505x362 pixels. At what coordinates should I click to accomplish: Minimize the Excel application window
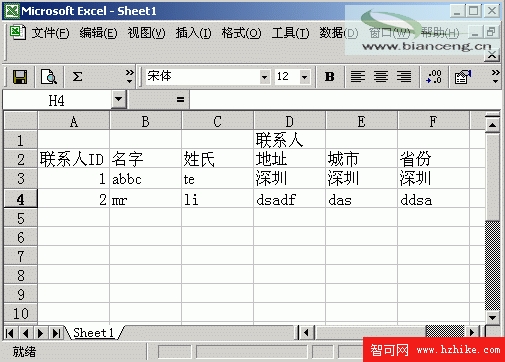point(457,11)
